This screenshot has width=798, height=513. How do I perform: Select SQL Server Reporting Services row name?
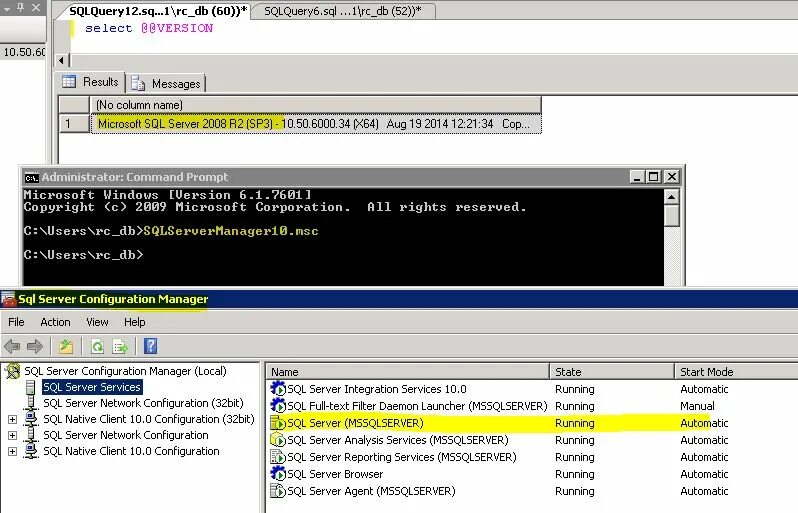tap(402, 457)
